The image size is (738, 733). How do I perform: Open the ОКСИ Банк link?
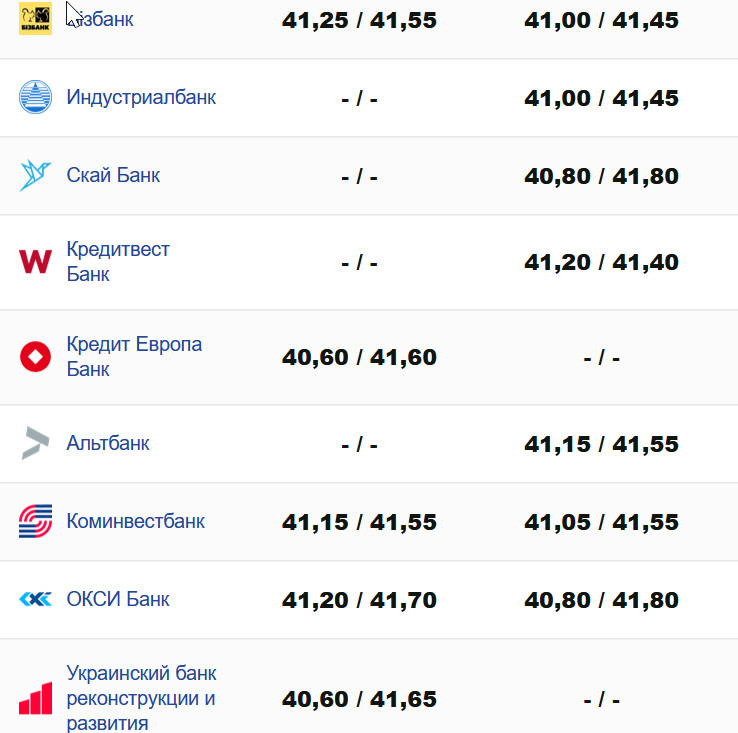(118, 599)
